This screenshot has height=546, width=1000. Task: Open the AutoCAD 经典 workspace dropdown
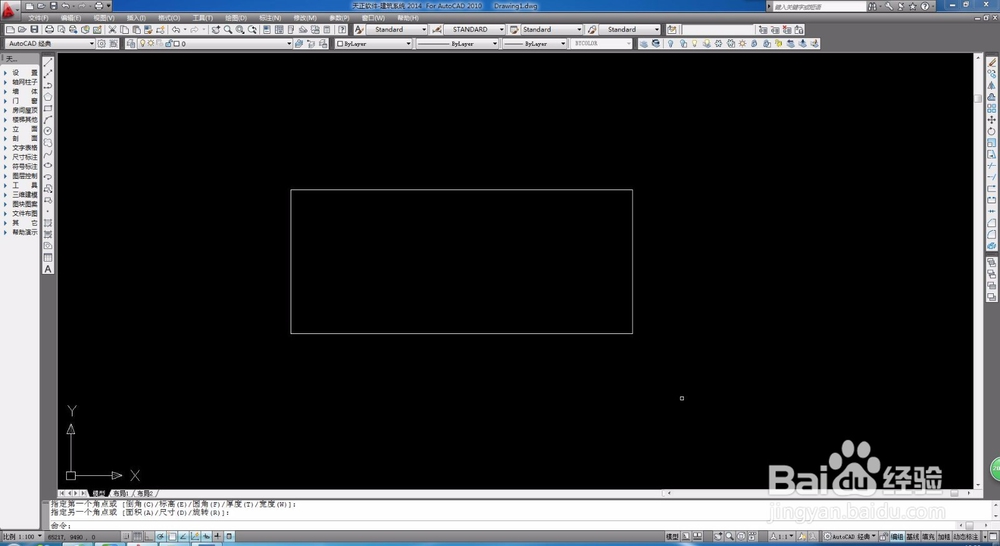pos(50,43)
